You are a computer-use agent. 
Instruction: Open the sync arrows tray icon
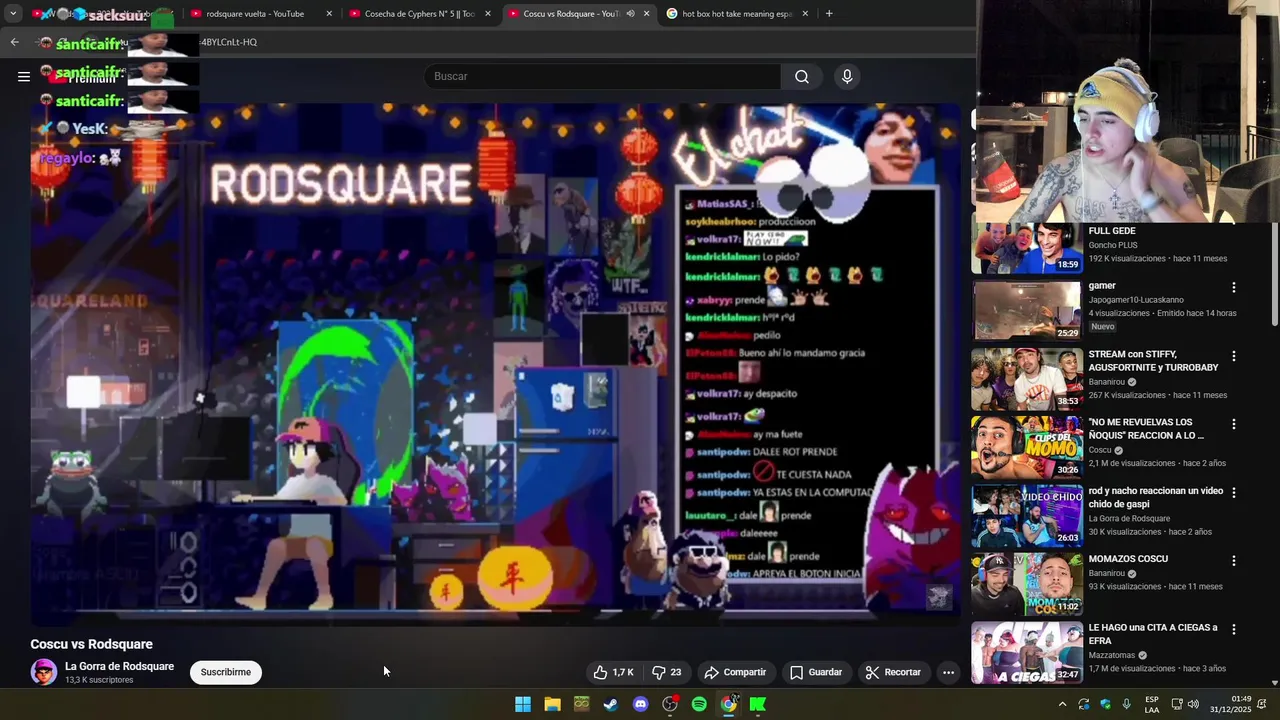pyautogui.click(x=1084, y=704)
